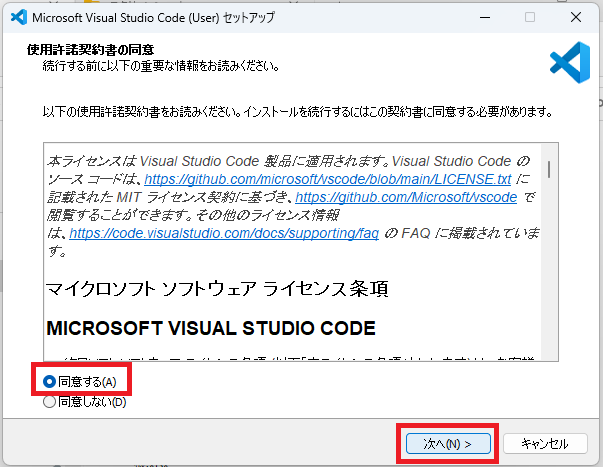Image resolution: width=603 pixels, height=467 pixels.
Task: Open the github.com/Microsoft/vscode link
Action: tap(406, 197)
